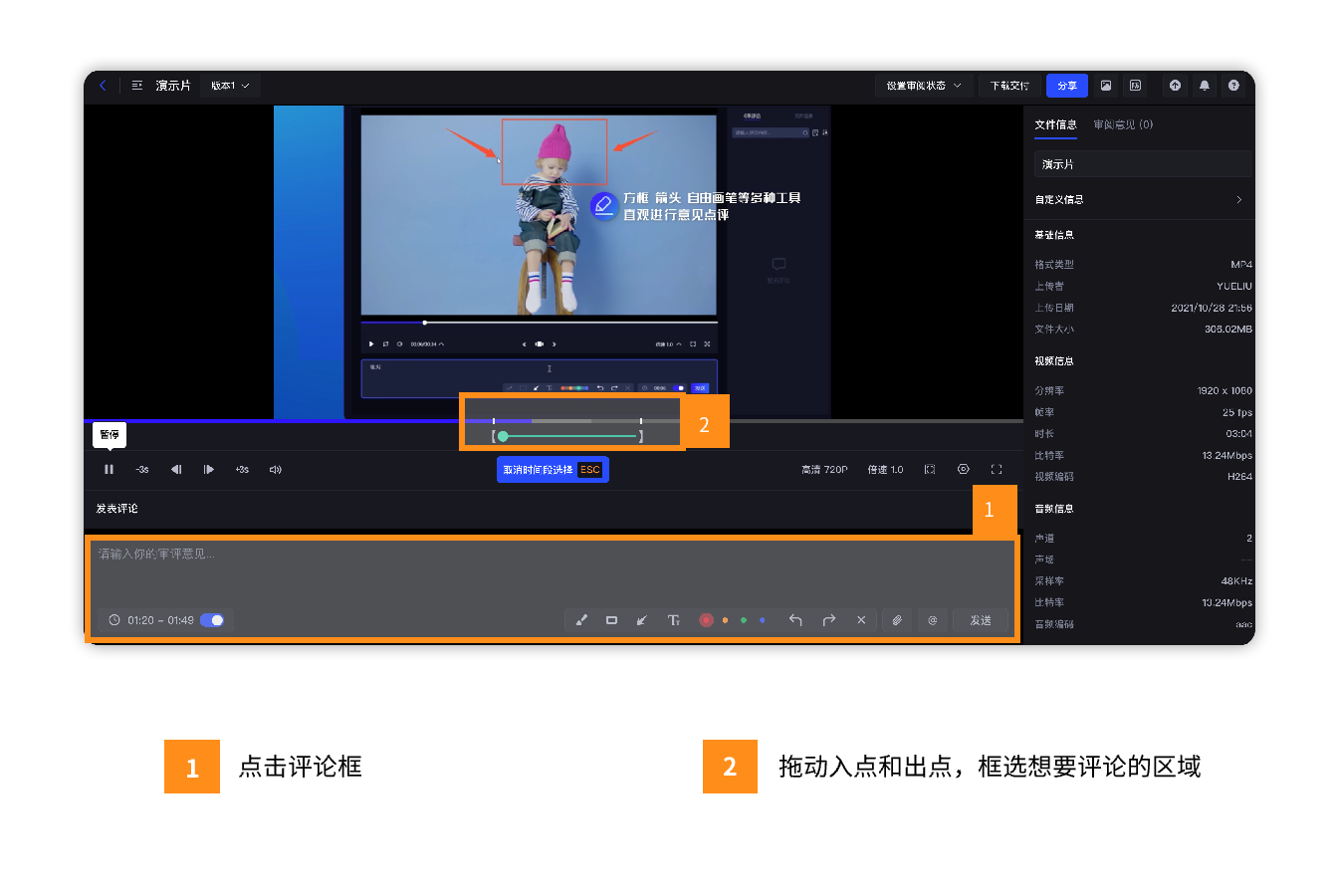The height and width of the screenshot is (896, 1336).
Task: Choose the orange annotation color
Action: click(725, 620)
